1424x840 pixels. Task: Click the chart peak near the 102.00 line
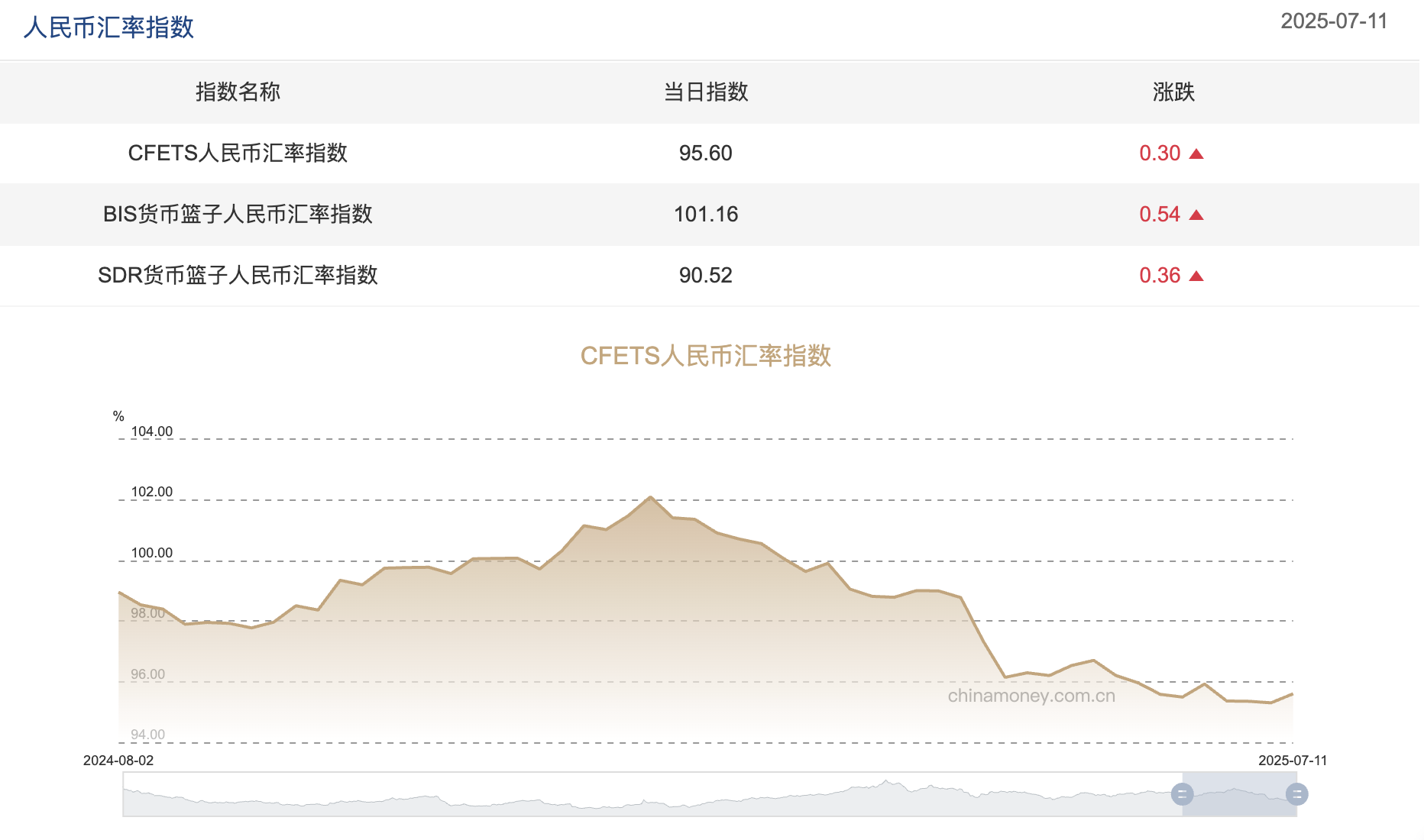(x=650, y=497)
